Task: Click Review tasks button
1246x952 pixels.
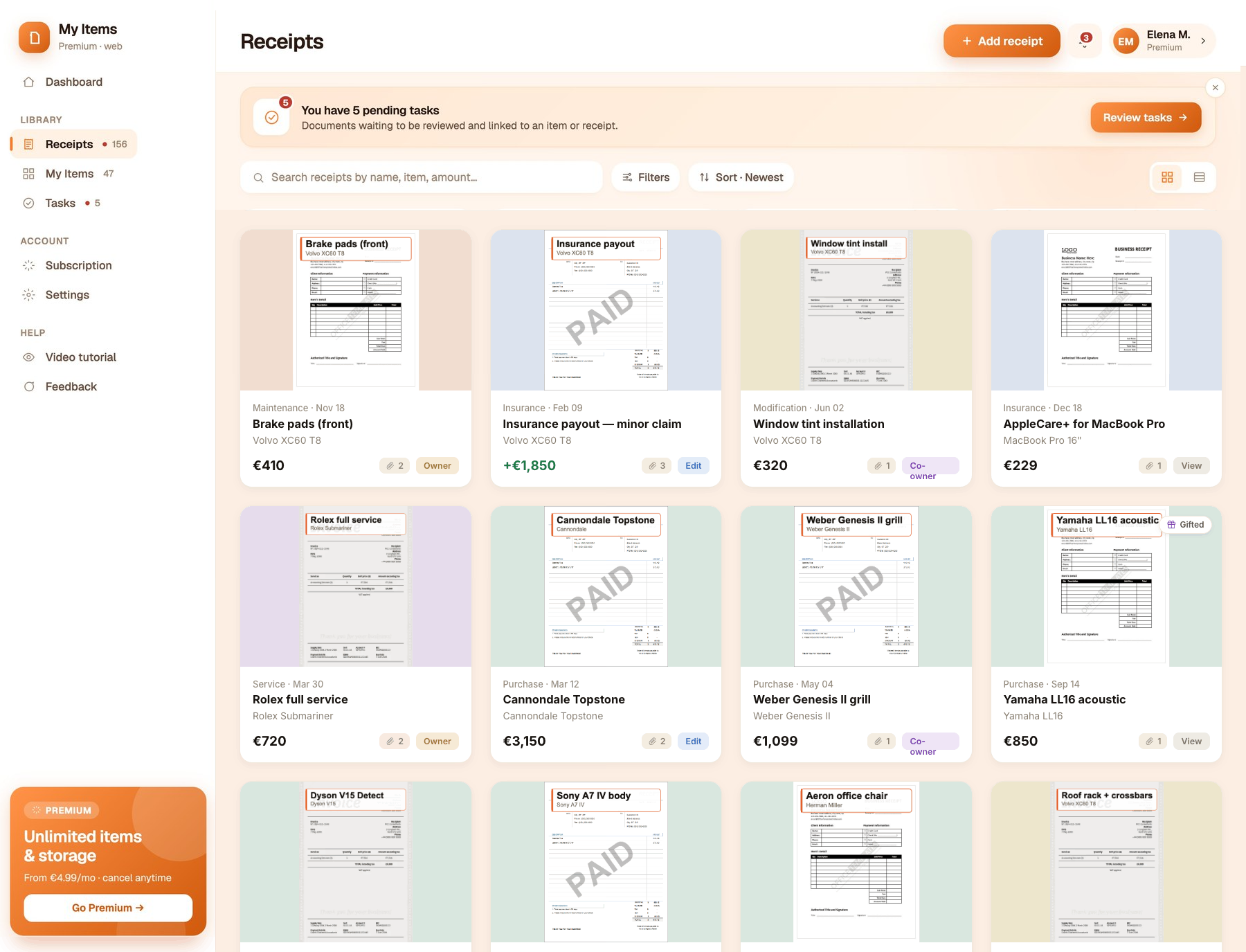Action: point(1146,118)
